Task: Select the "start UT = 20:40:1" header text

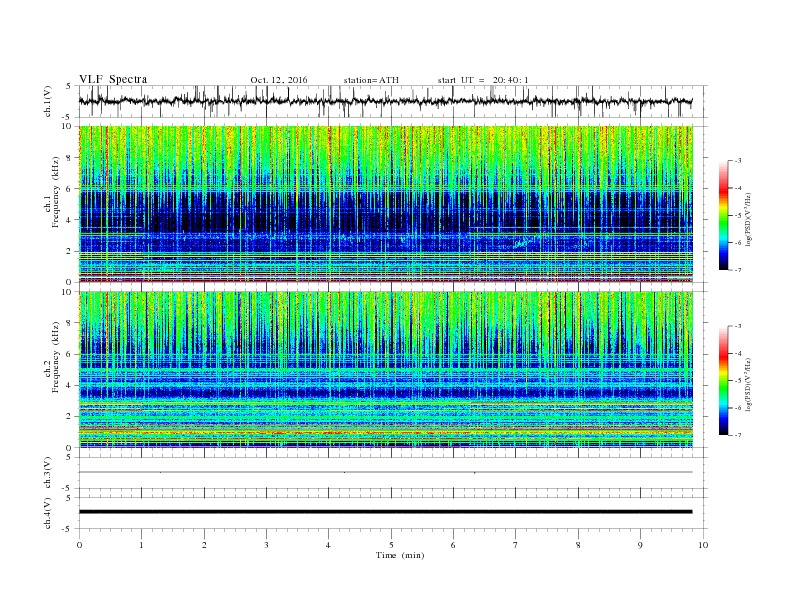Action: 483,80
